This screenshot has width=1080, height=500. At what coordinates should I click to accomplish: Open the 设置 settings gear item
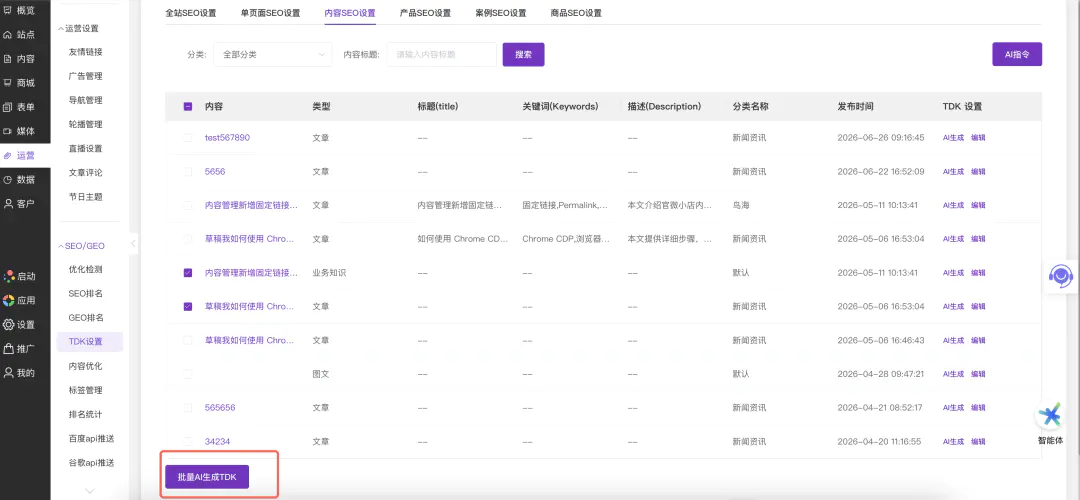[20, 324]
